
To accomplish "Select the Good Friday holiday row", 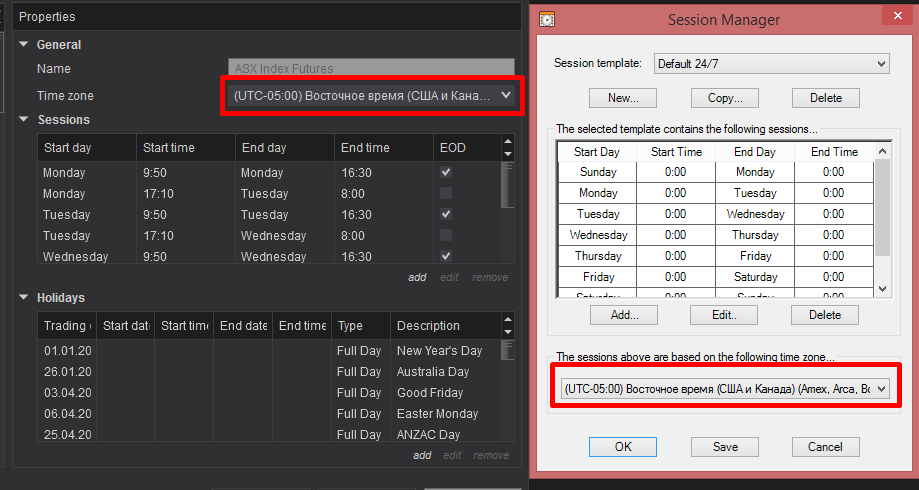I will [x=270, y=393].
